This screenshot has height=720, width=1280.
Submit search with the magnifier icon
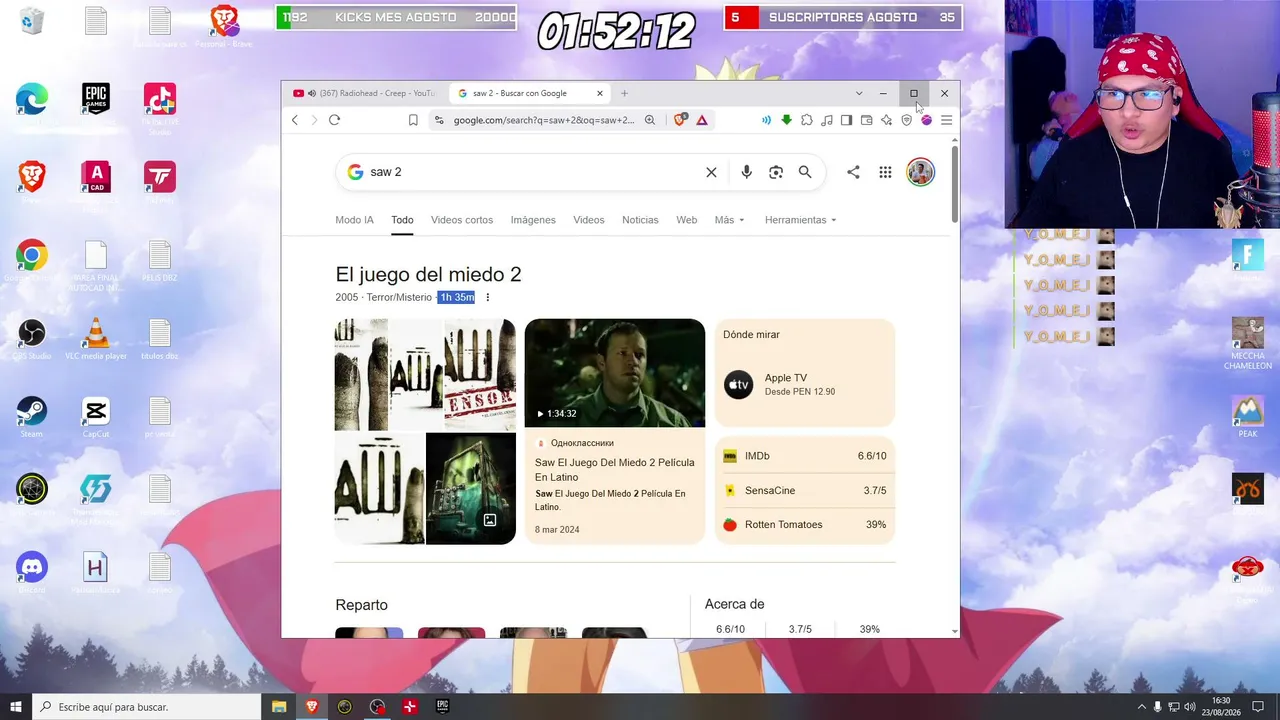805,172
